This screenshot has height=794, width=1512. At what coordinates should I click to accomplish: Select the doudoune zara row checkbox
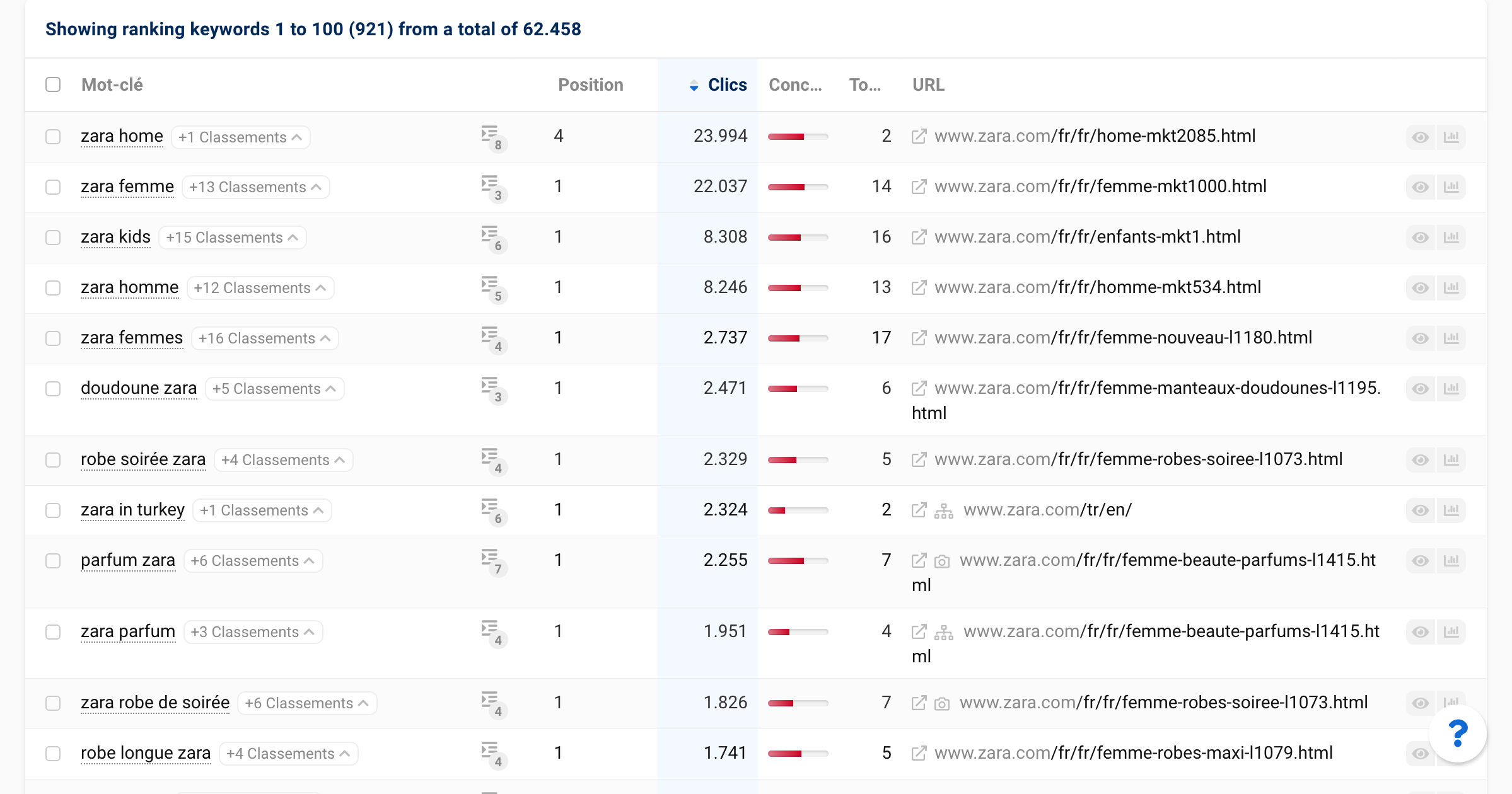53,389
